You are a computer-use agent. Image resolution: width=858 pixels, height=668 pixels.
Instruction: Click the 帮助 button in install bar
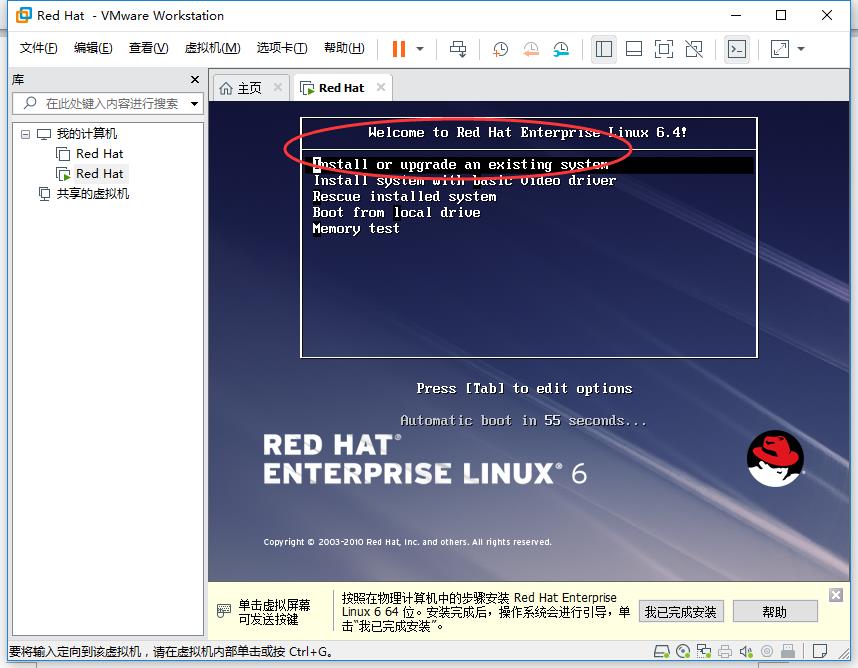pos(775,612)
